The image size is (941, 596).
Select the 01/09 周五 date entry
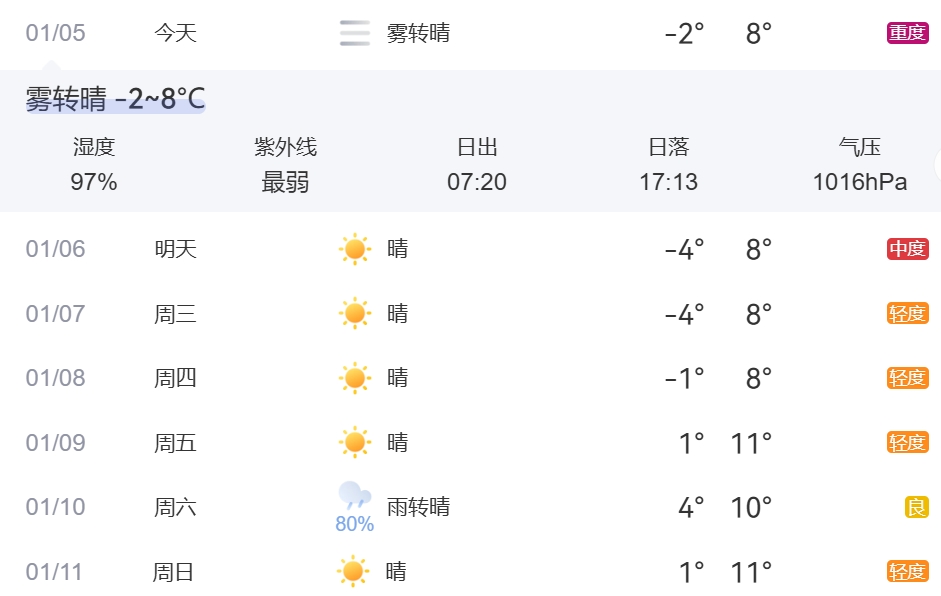tap(56, 442)
